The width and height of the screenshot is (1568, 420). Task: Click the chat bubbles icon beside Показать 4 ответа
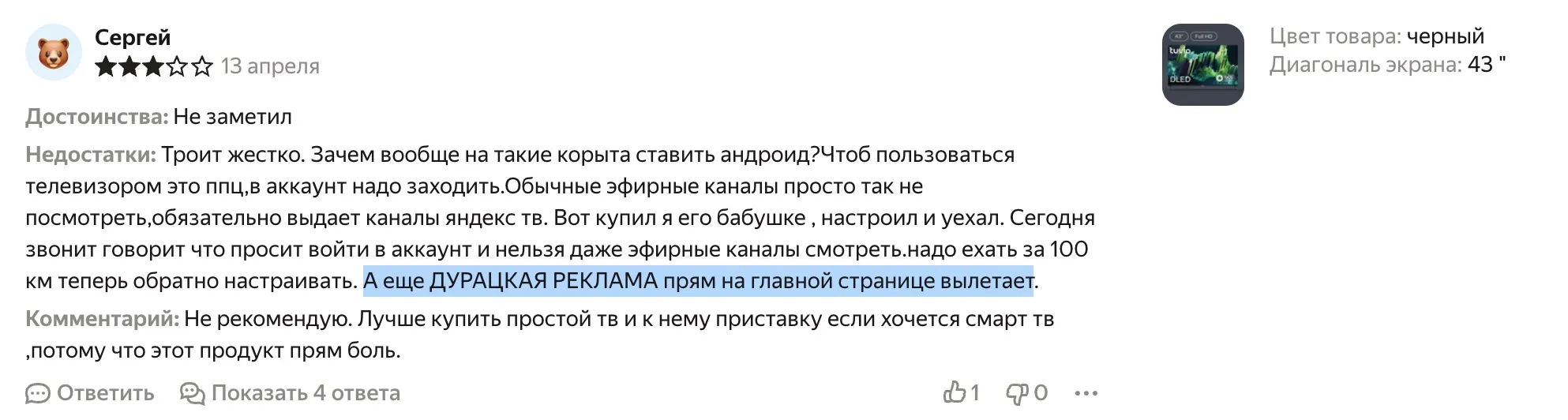(192, 393)
